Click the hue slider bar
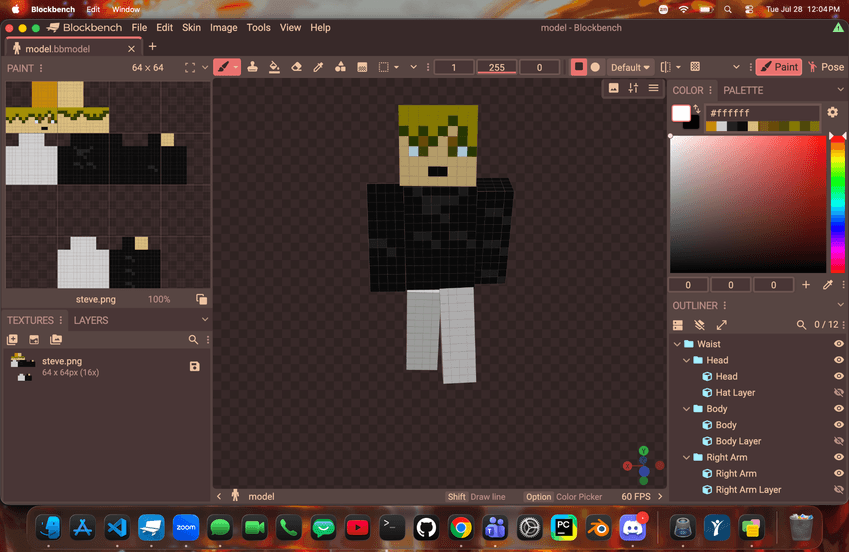849x552 pixels. (838, 205)
